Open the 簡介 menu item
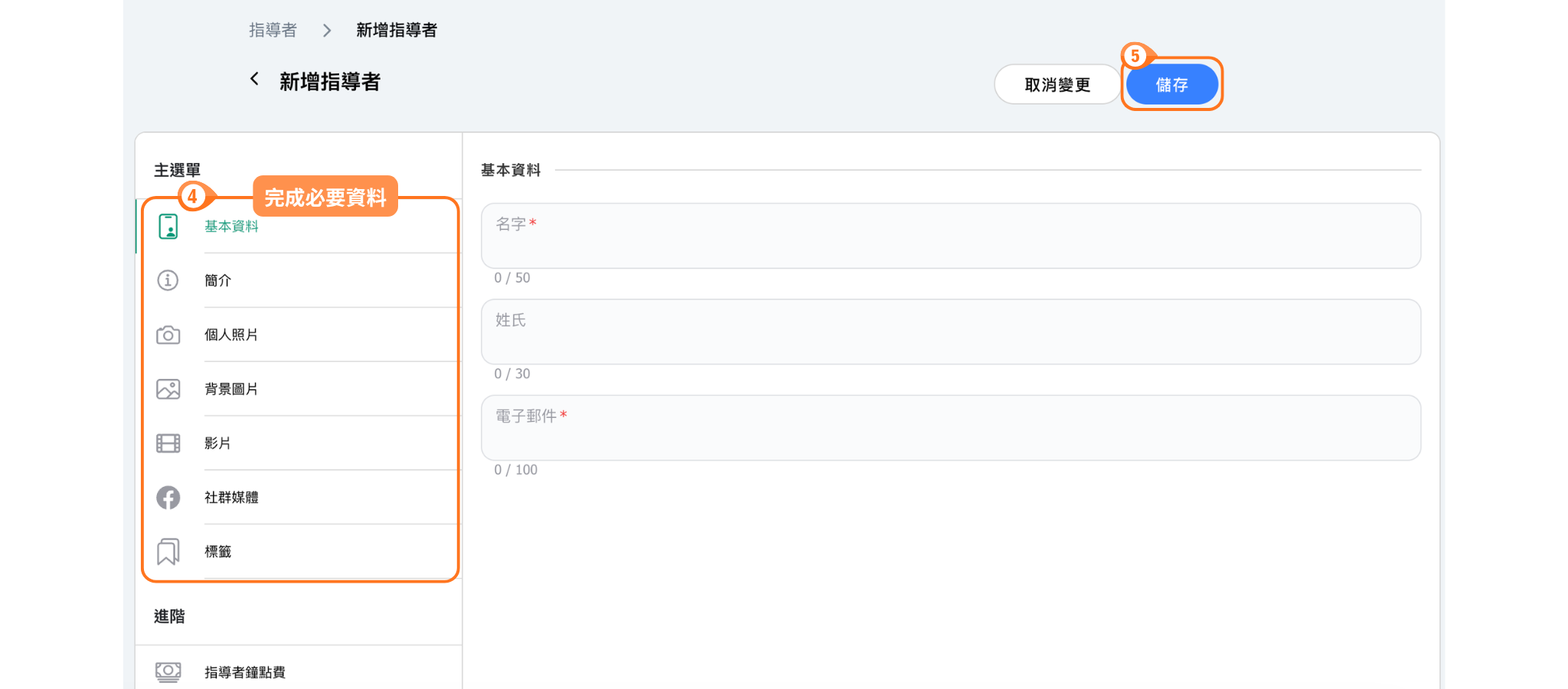This screenshot has height=689, width=1568. tap(218, 281)
